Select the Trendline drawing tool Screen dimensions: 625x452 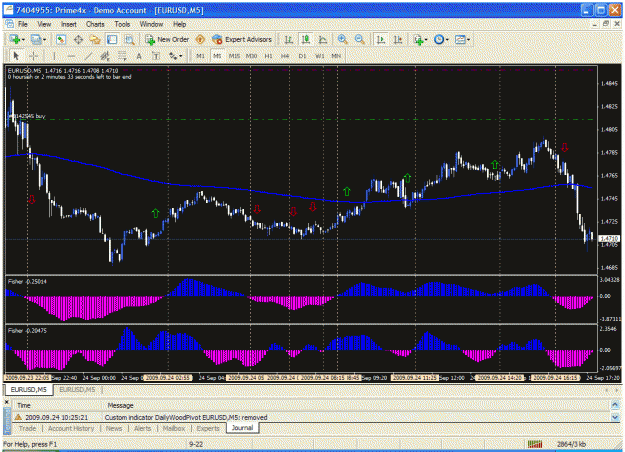click(x=88, y=56)
